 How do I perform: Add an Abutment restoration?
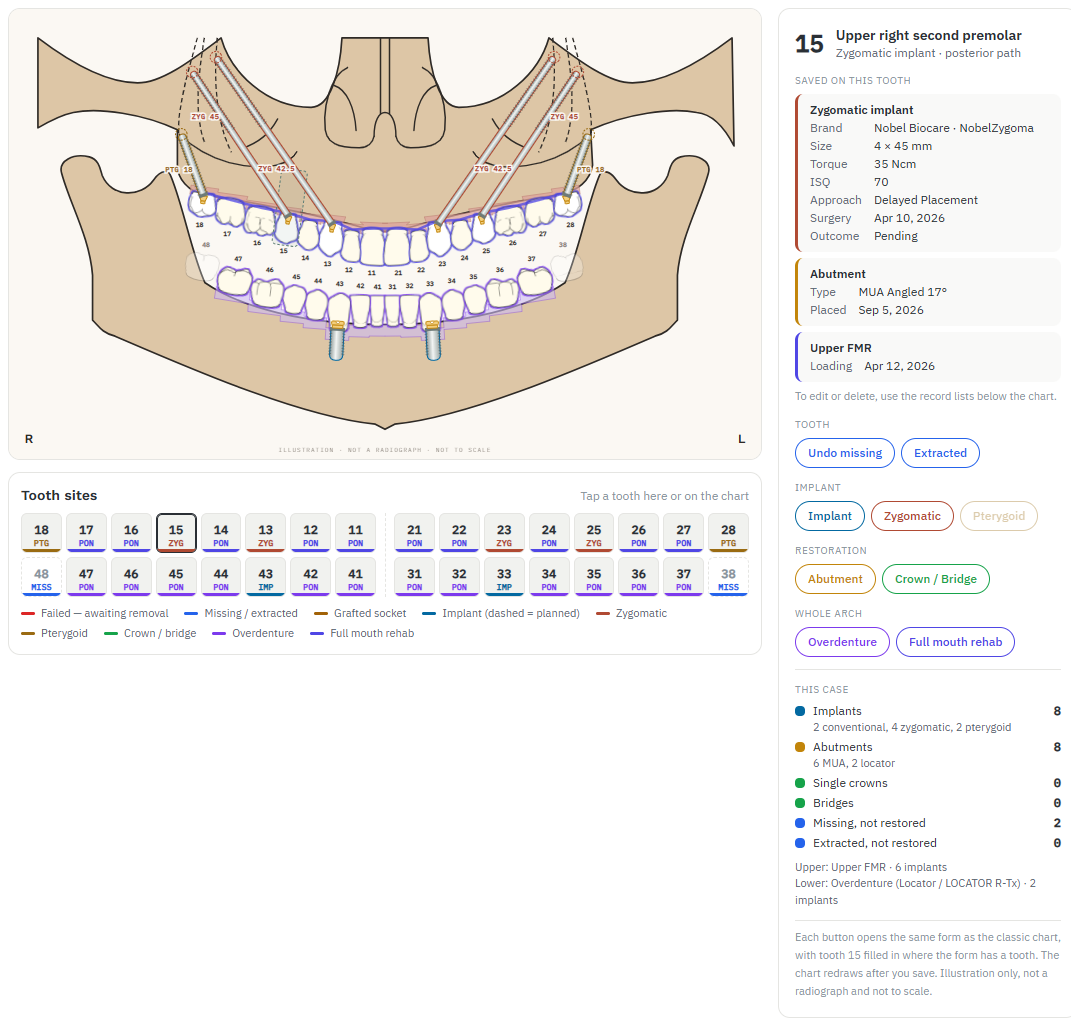pos(835,579)
